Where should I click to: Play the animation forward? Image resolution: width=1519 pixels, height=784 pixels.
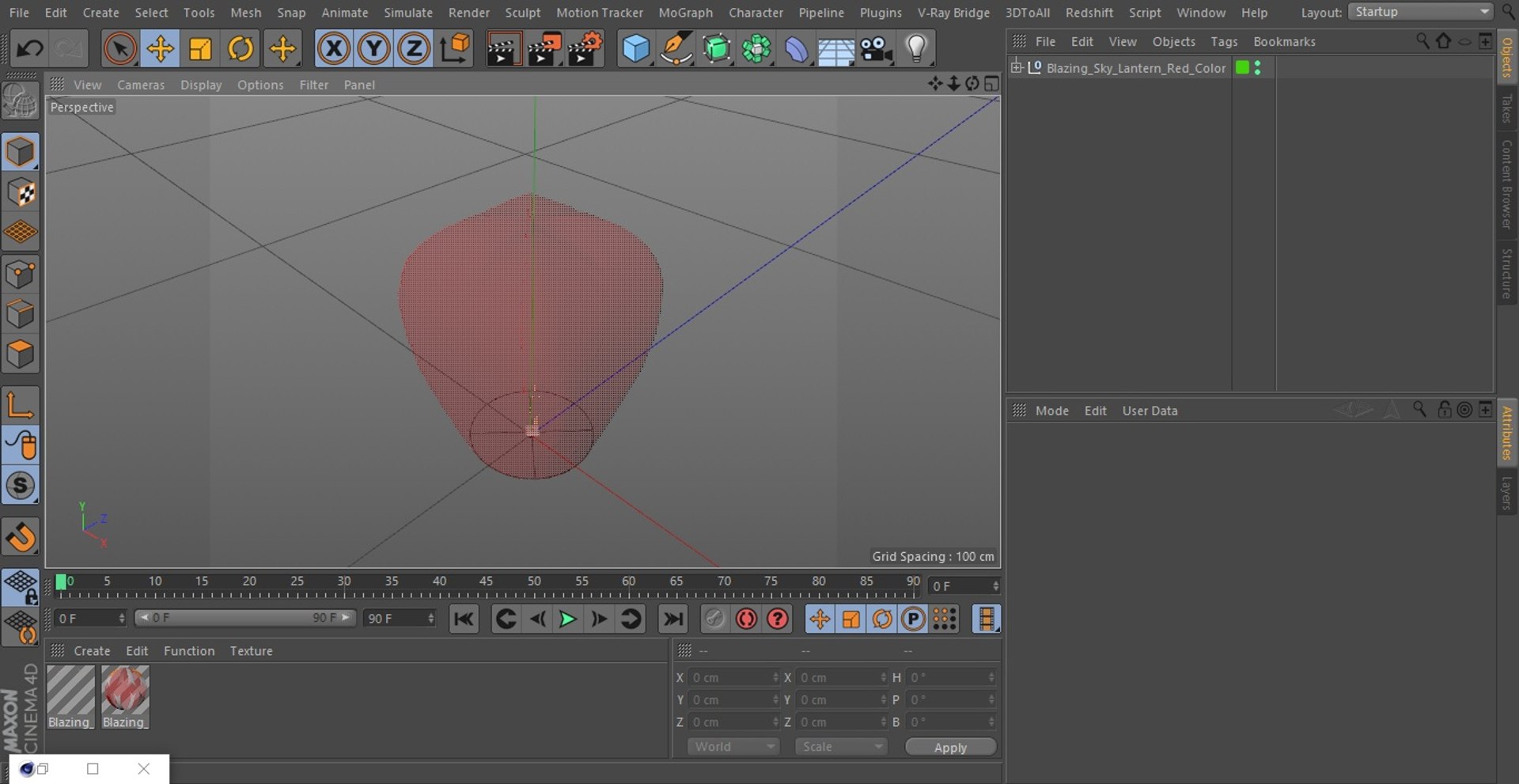(x=567, y=619)
